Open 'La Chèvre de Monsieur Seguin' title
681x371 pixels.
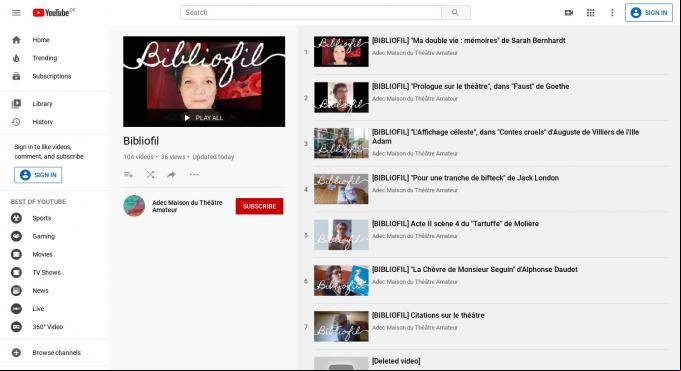pos(475,269)
